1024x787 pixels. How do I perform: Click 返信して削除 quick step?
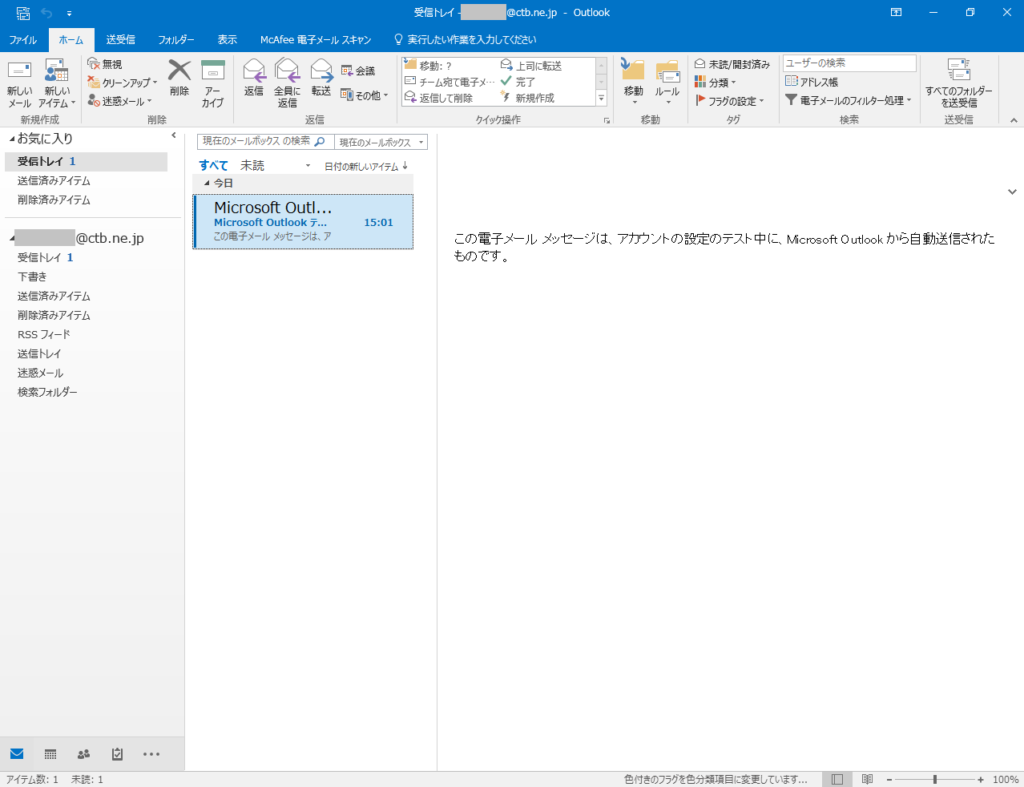pos(438,98)
